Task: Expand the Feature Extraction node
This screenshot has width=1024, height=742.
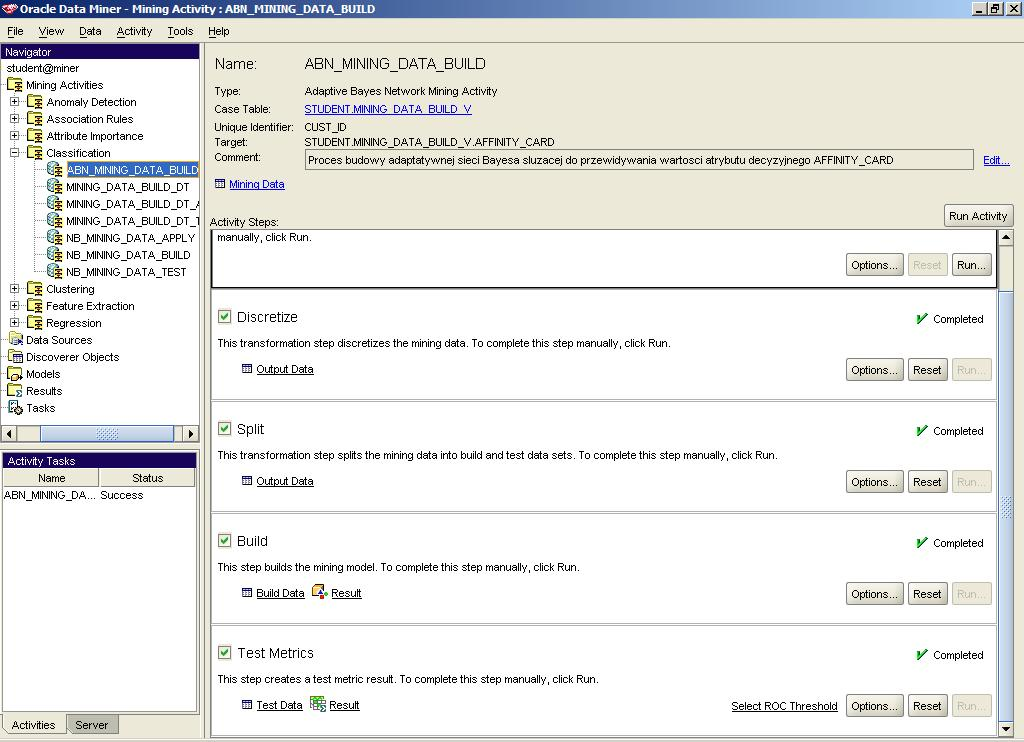Action: [x=14, y=305]
